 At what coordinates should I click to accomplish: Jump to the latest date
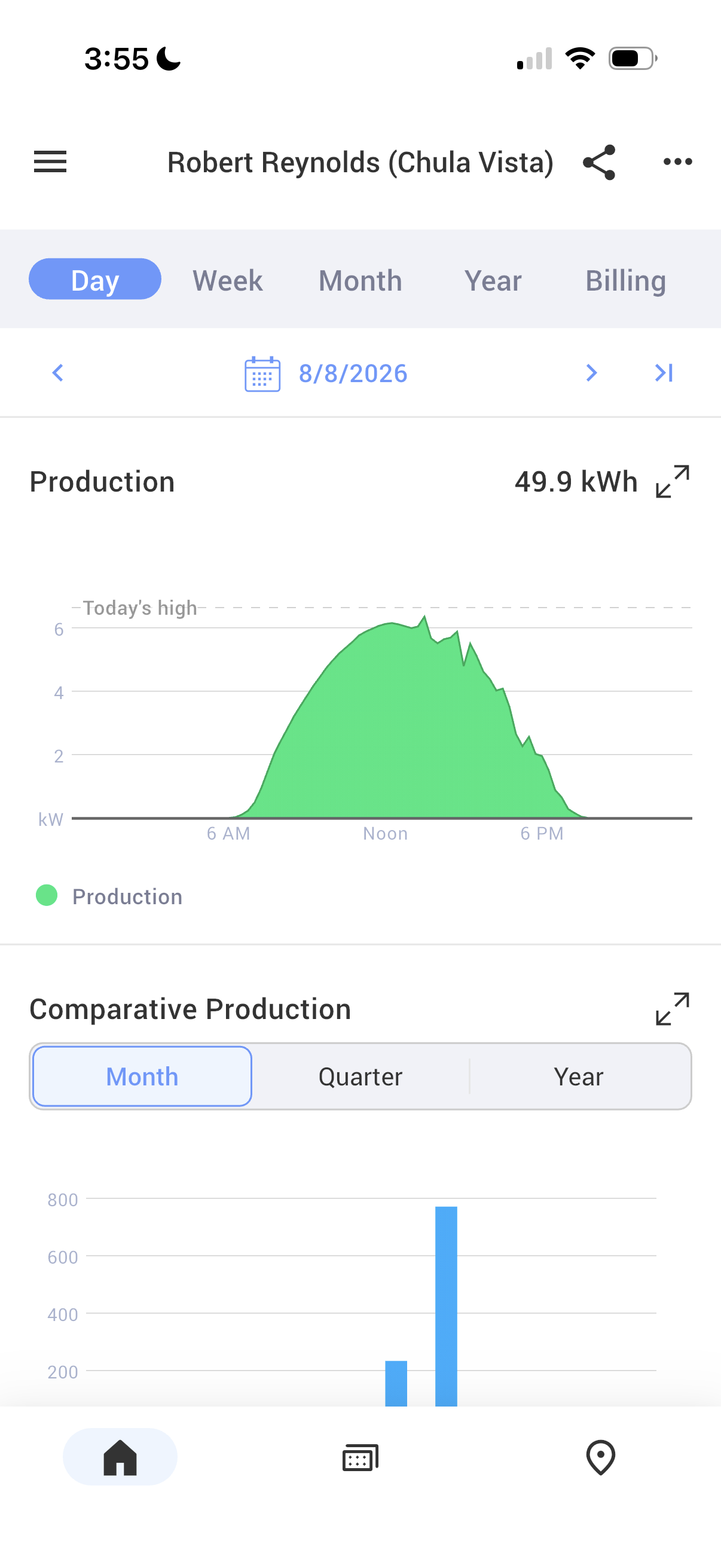coord(664,373)
